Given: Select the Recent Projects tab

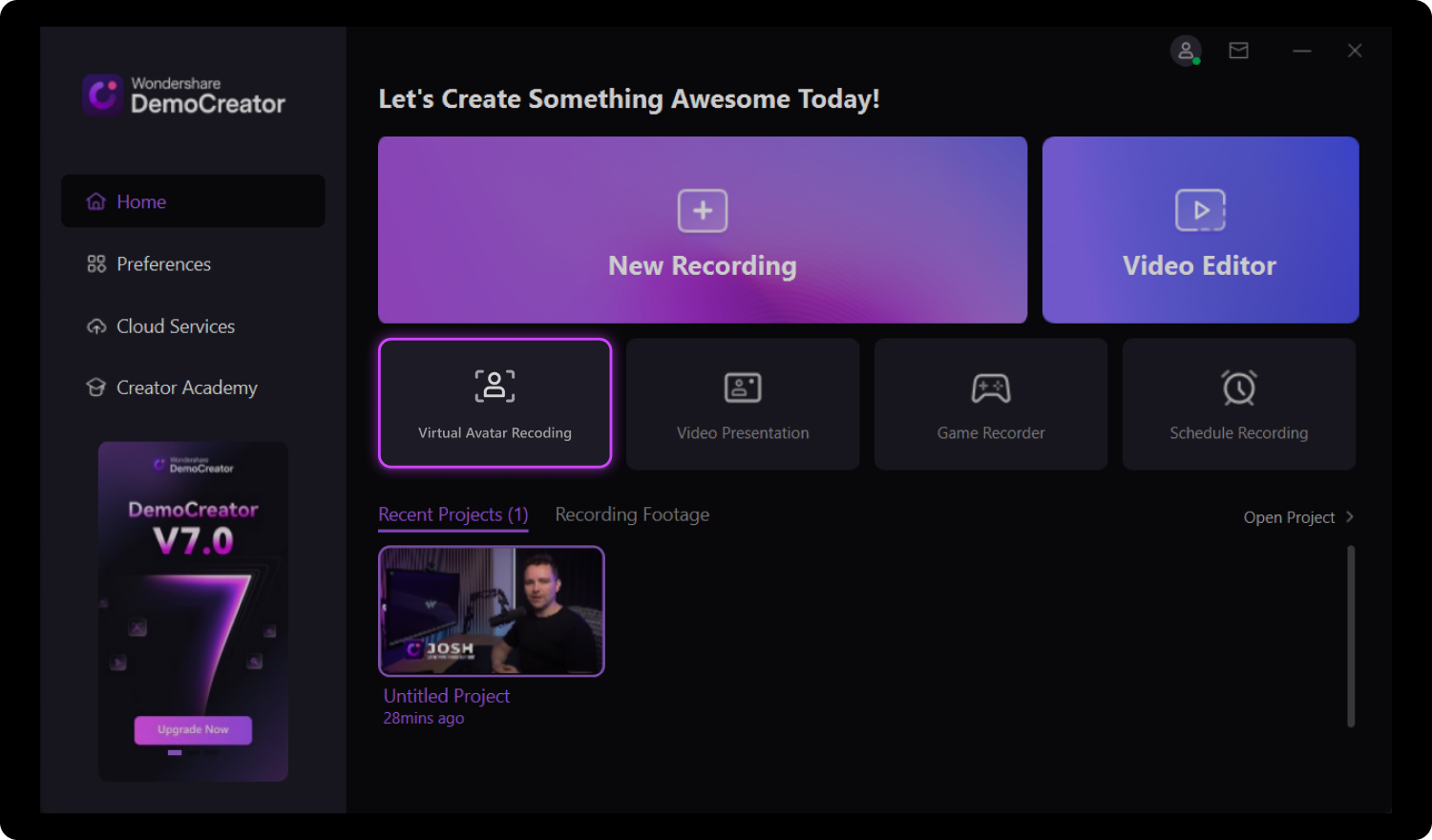Looking at the screenshot, I should tap(453, 514).
